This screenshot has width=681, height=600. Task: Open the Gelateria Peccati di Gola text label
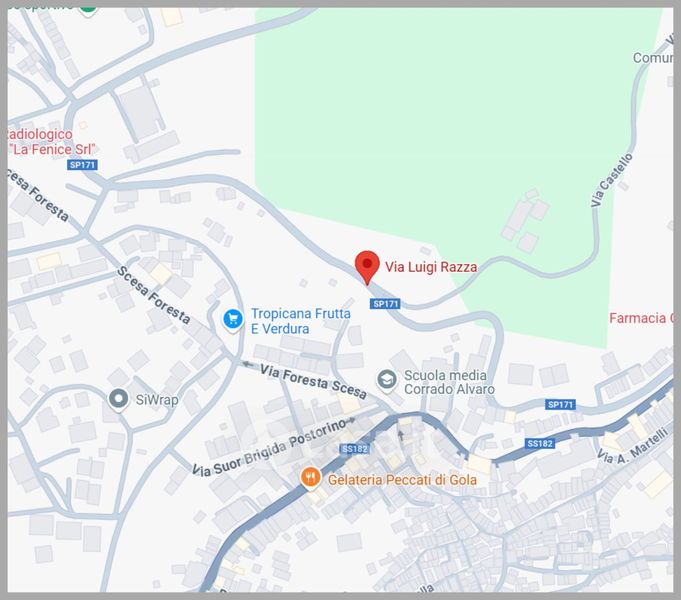click(x=402, y=480)
